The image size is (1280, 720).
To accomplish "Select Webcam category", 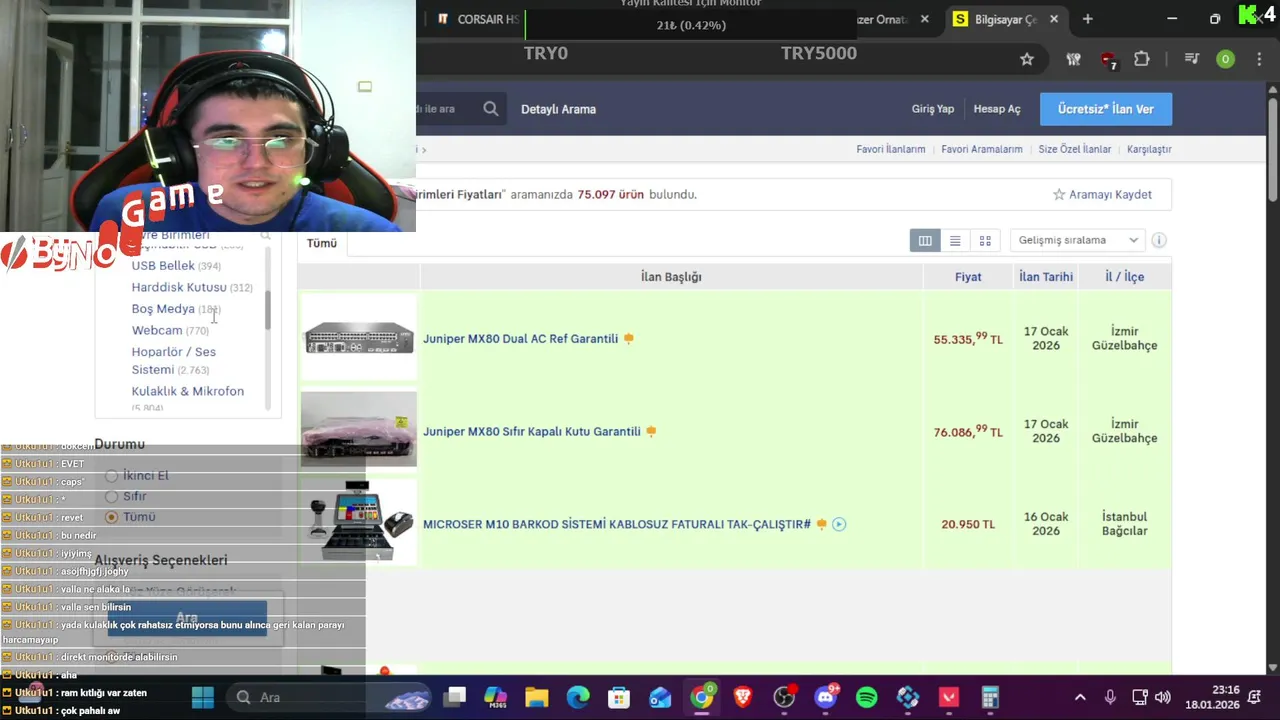I will [157, 330].
